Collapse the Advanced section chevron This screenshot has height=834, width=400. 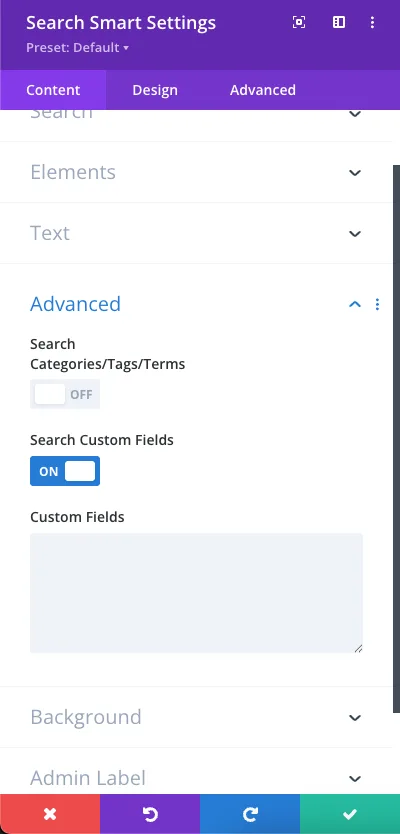coord(355,304)
